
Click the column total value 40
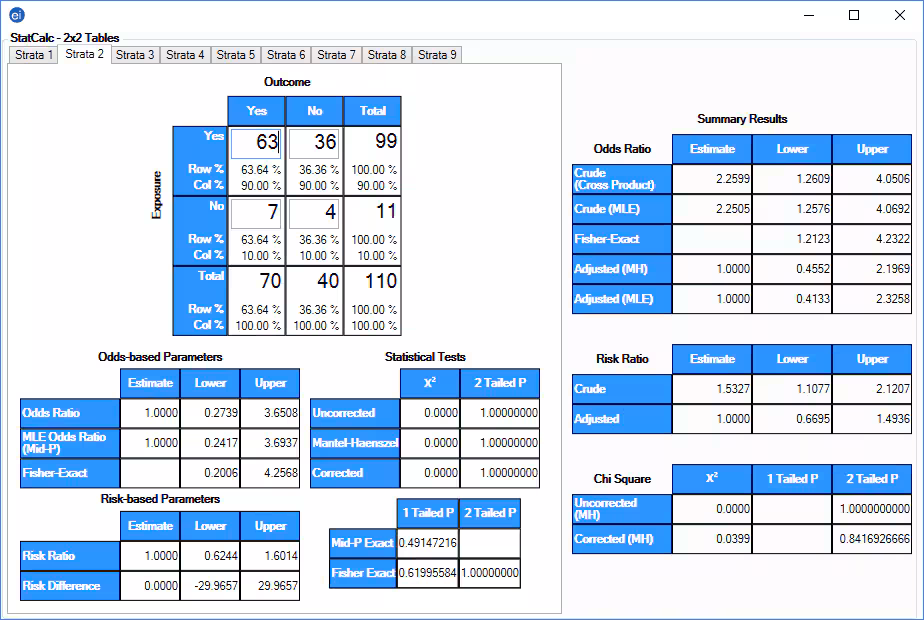(328, 281)
